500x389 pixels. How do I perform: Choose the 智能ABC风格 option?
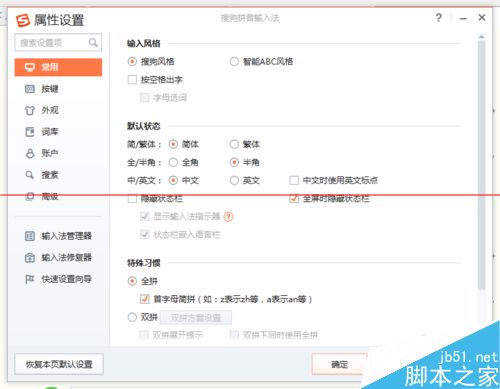click(234, 62)
